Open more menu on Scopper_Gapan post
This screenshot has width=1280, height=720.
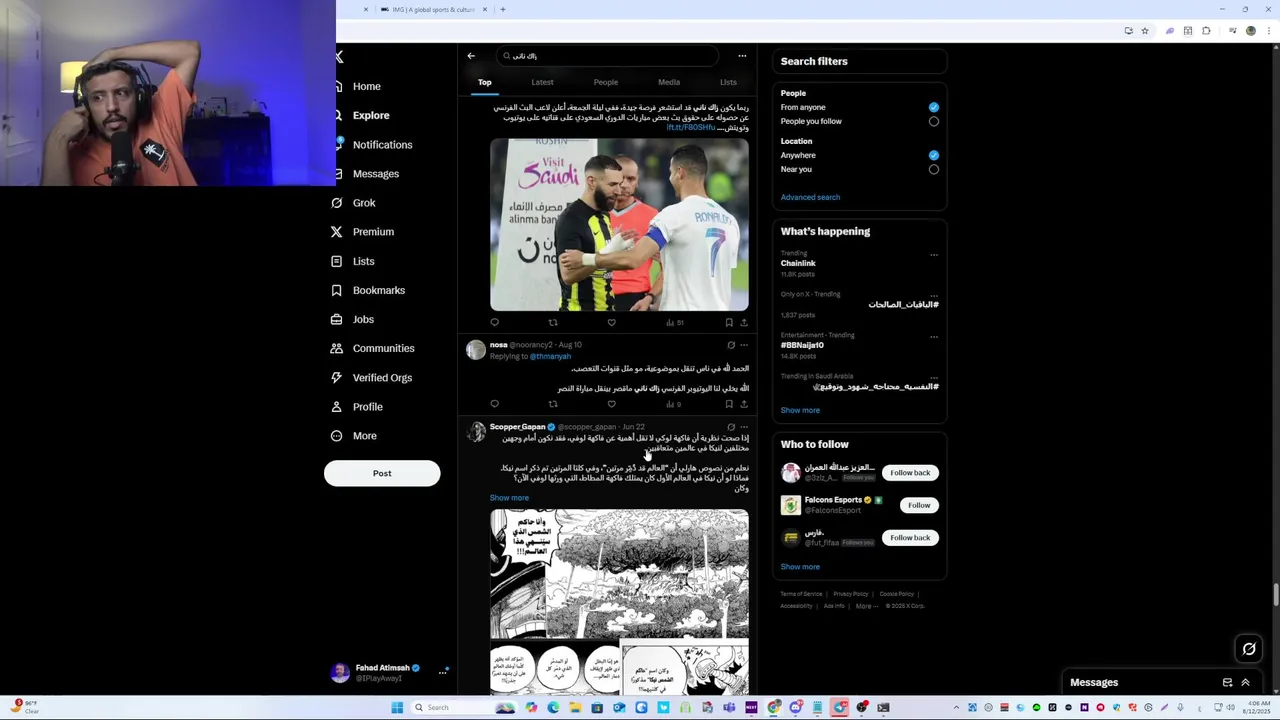(743, 427)
